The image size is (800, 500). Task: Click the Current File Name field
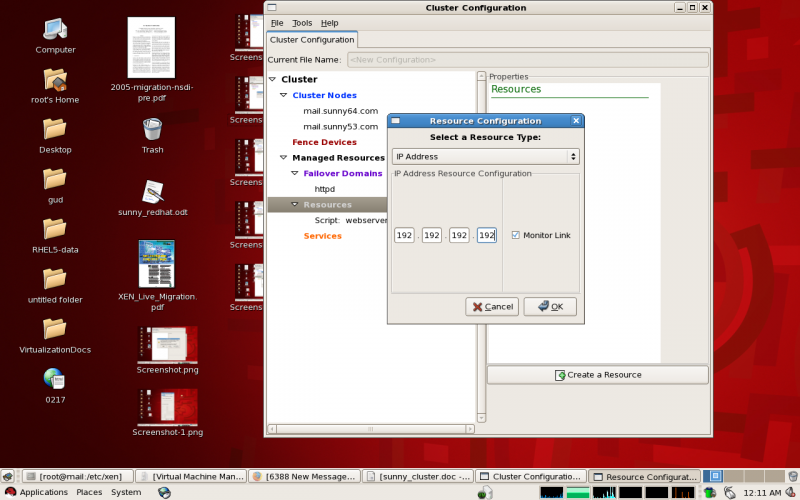[528, 60]
